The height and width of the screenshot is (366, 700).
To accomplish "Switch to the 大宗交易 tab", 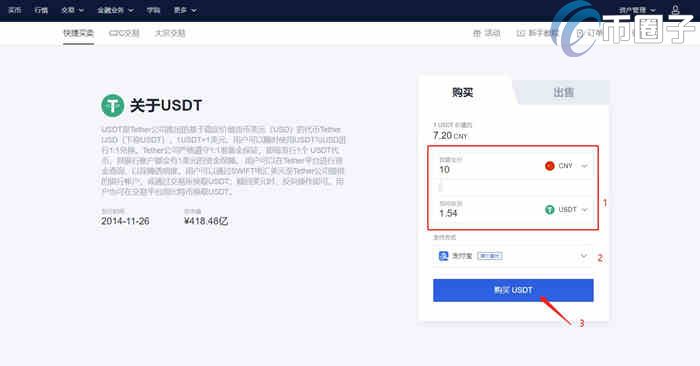I will (x=170, y=33).
